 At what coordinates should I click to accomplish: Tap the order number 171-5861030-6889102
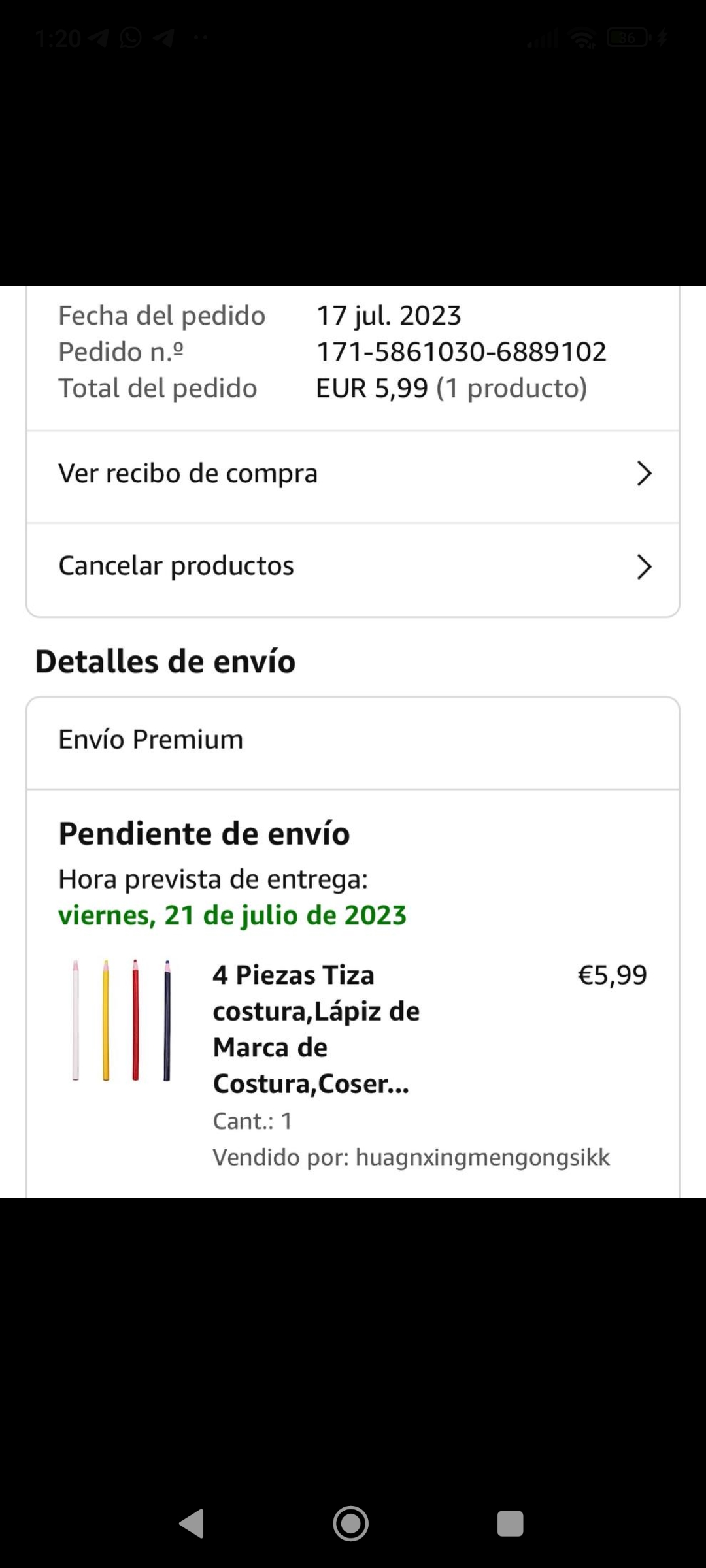(462, 351)
